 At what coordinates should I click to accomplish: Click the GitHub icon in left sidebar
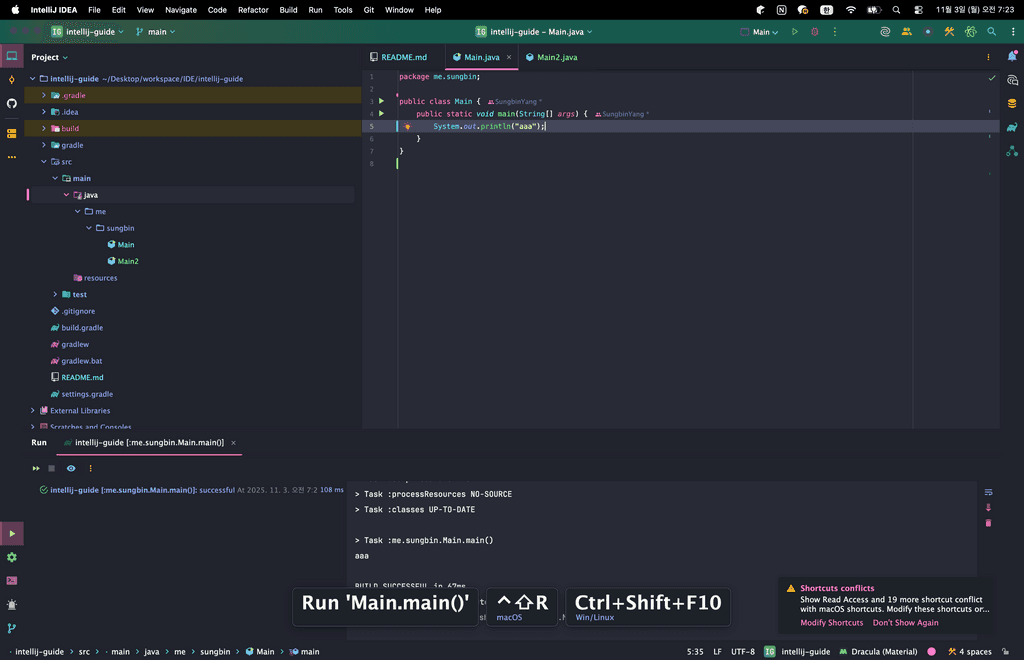pos(12,103)
